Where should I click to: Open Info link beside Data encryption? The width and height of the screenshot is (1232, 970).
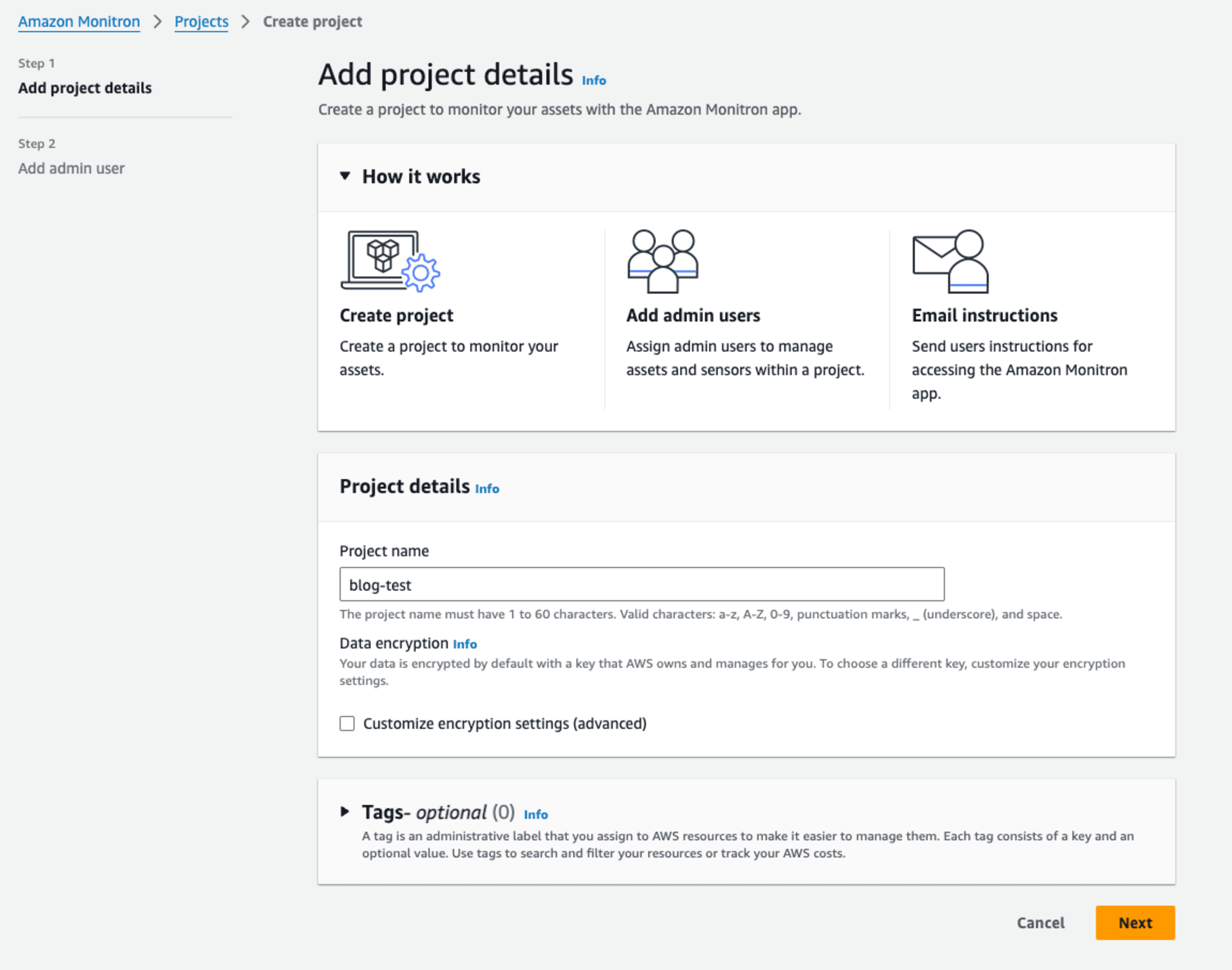465,644
